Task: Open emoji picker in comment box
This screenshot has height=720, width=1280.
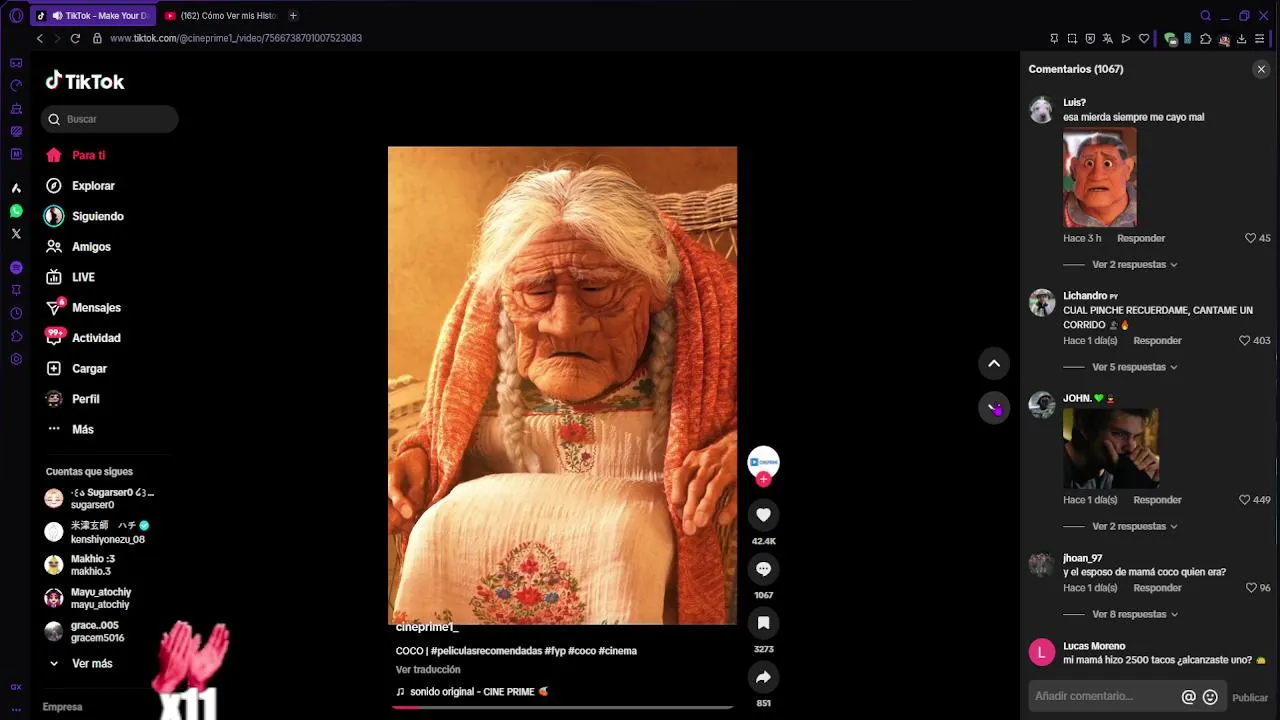Action: tap(1210, 697)
